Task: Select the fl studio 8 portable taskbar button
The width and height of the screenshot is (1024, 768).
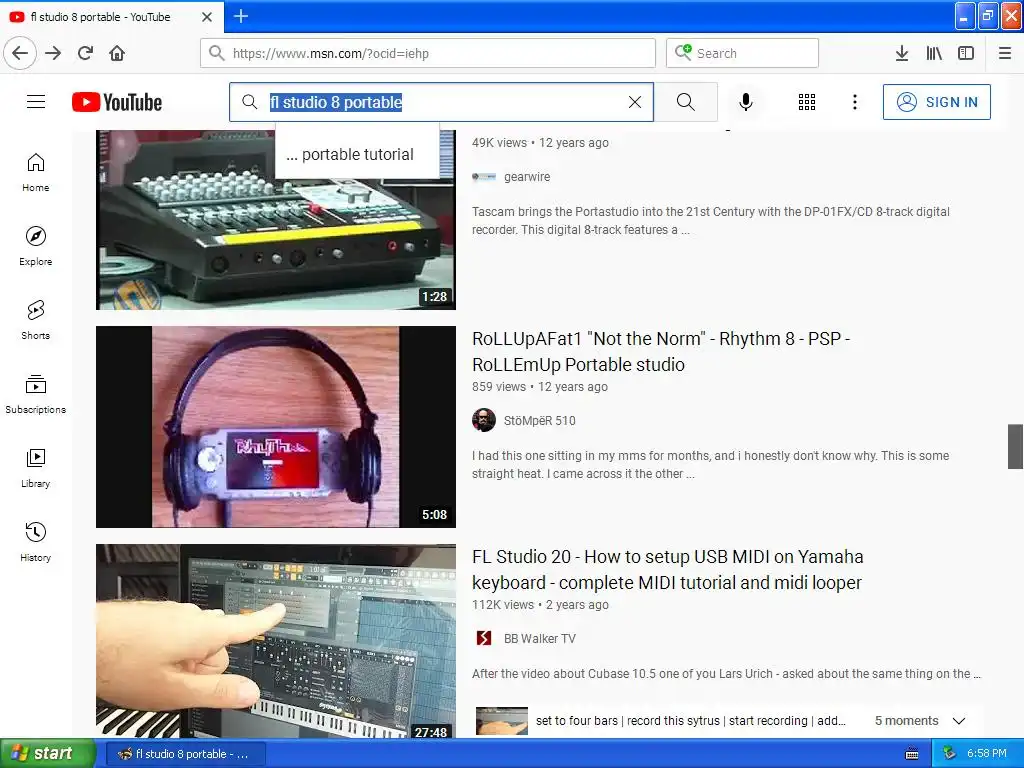Action: pos(185,754)
